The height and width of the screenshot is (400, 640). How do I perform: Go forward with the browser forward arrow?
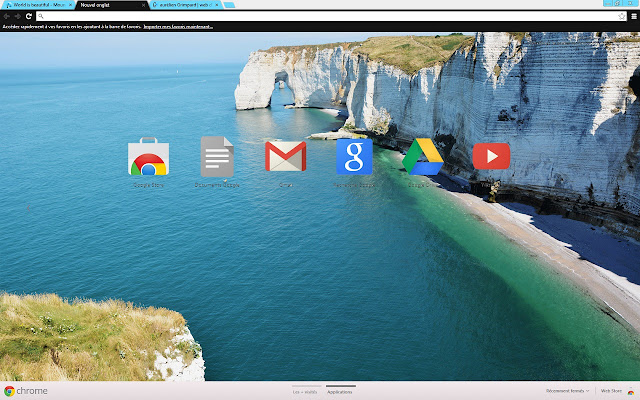18,16
